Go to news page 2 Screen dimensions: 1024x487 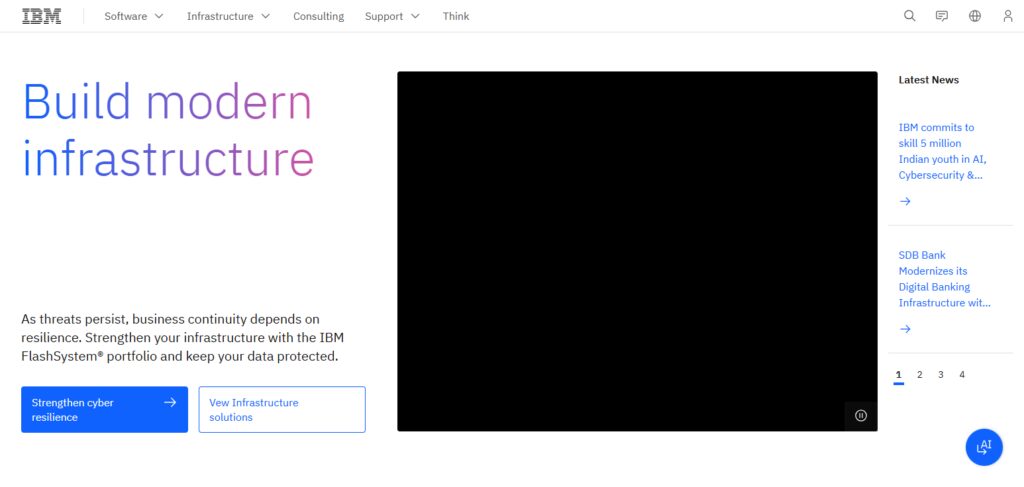pyautogui.click(x=920, y=375)
